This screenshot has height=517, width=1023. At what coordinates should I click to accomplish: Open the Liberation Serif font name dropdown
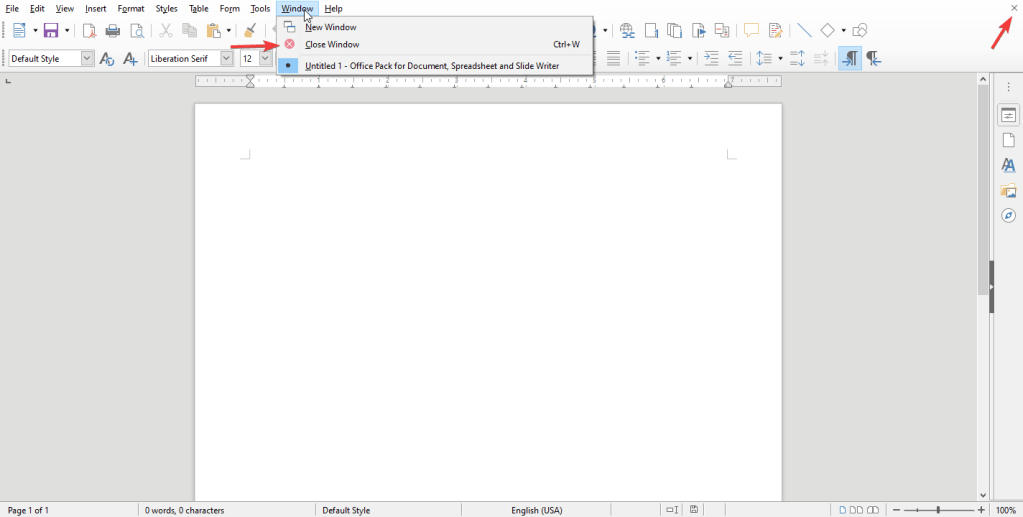tap(226, 59)
